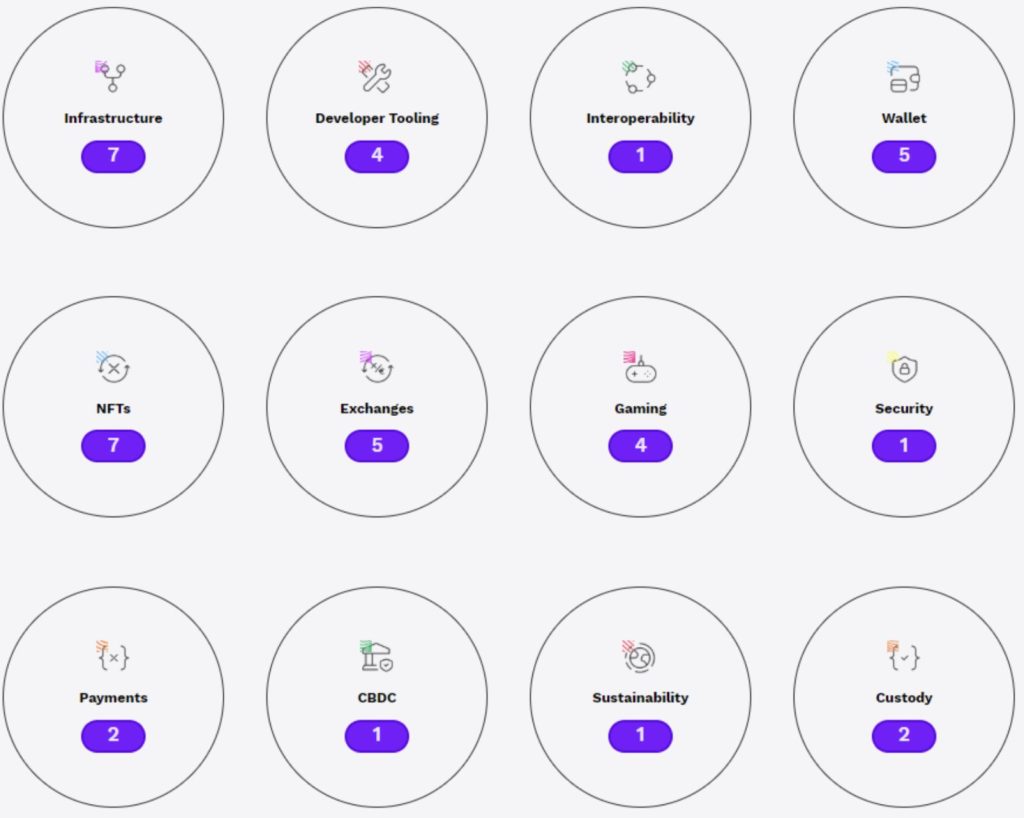Select the CBDC bank icon

(x=377, y=654)
